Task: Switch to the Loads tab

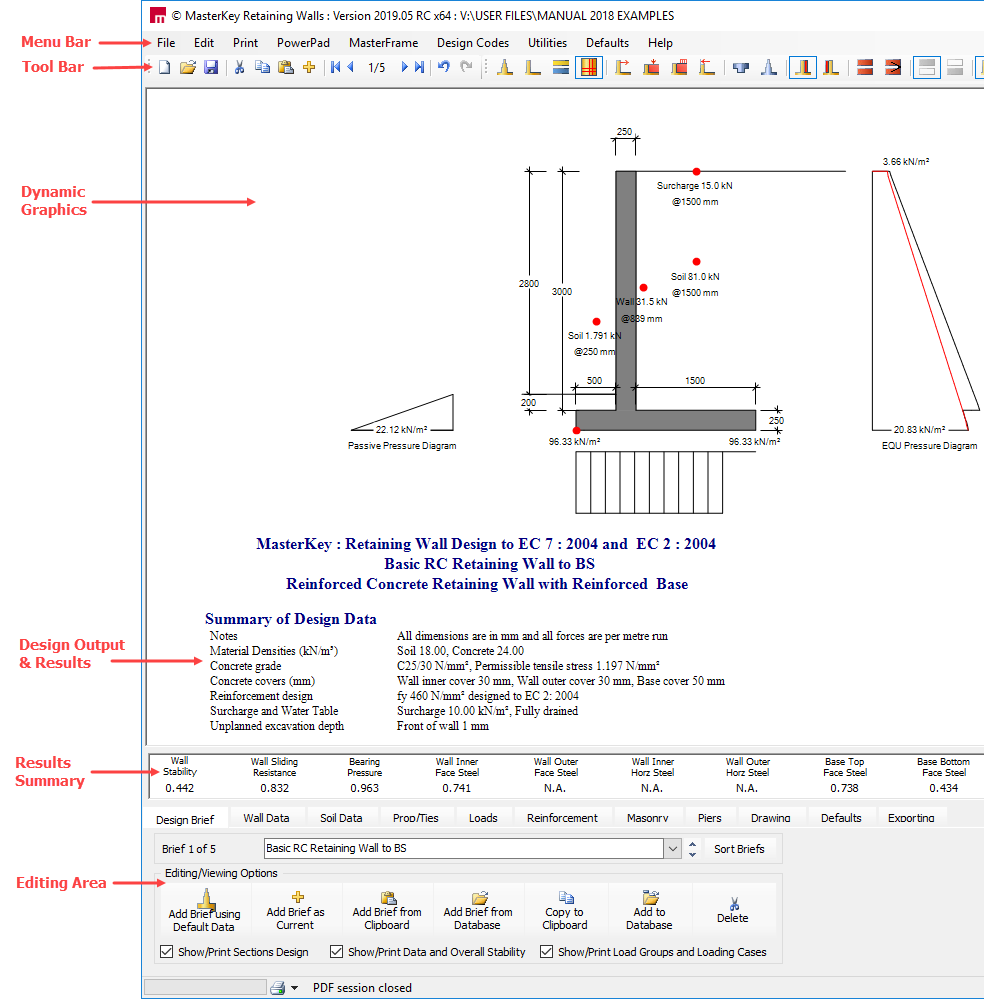Action: click(x=483, y=818)
